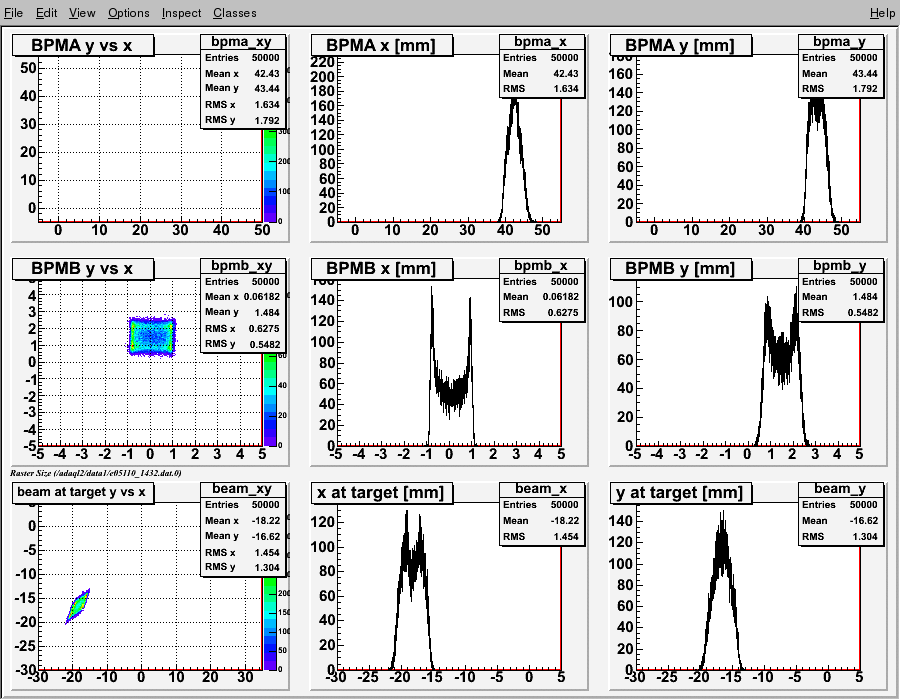This screenshot has height=700, width=900.
Task: Open the View menu
Action: (x=82, y=13)
